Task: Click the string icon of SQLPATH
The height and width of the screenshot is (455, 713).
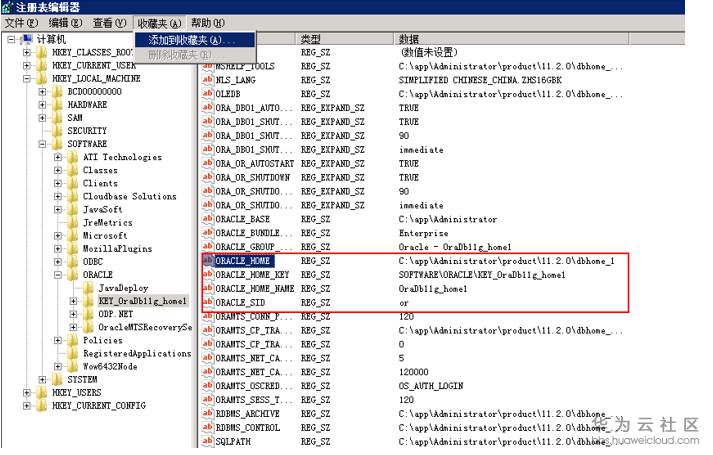Action: pyautogui.click(x=208, y=441)
